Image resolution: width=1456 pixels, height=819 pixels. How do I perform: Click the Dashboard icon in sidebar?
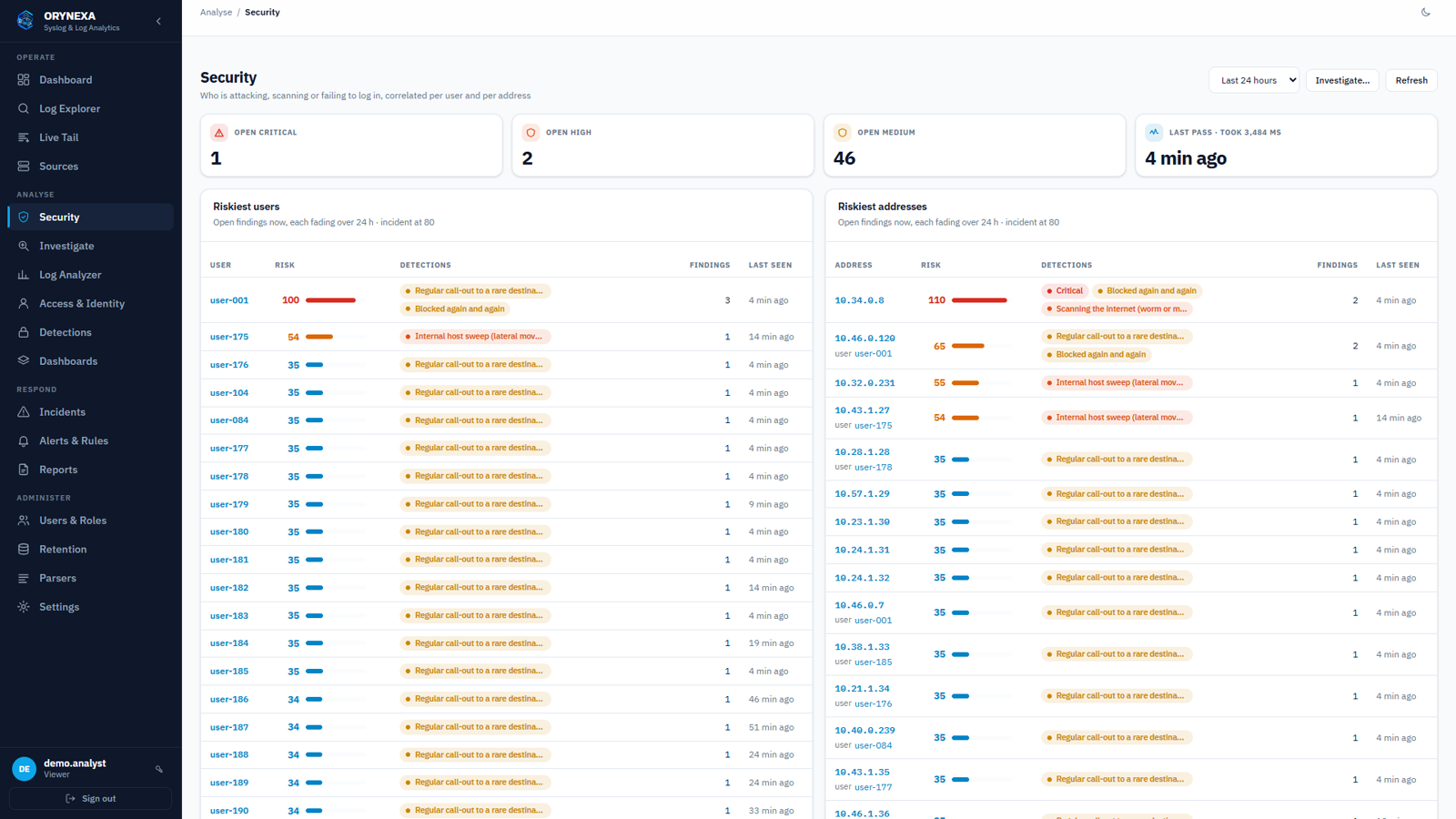tap(24, 80)
